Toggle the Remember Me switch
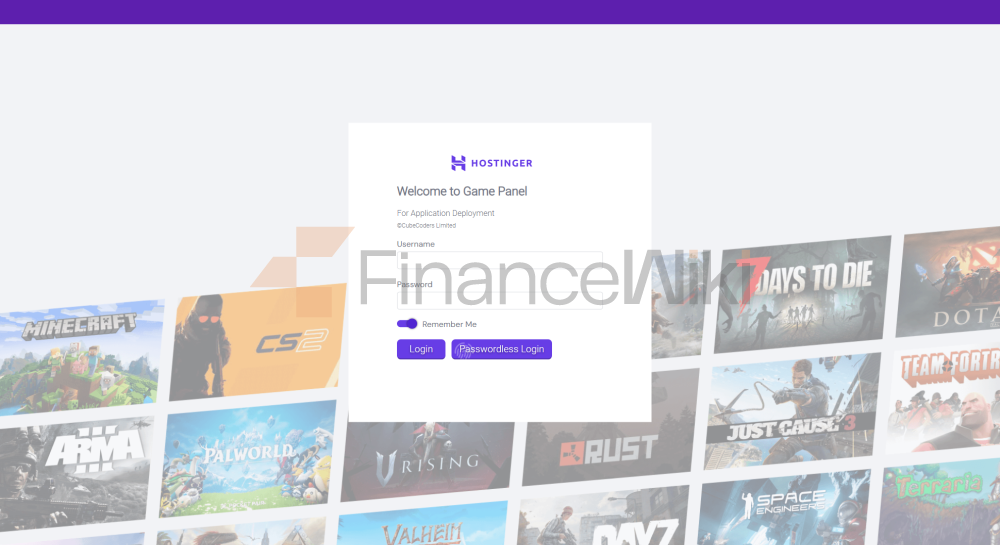 pyautogui.click(x=407, y=324)
